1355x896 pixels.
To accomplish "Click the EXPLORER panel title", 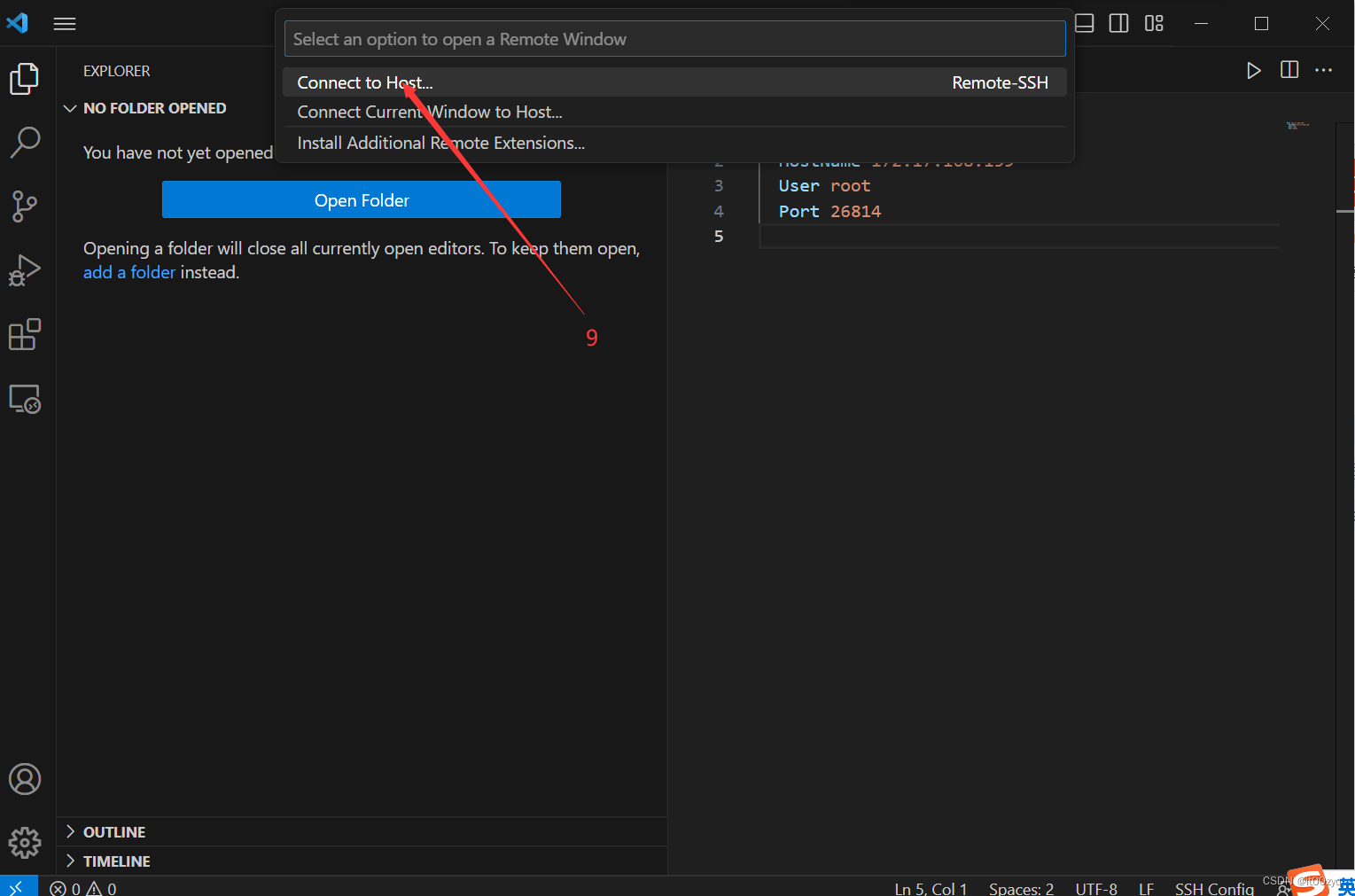I will coord(117,71).
